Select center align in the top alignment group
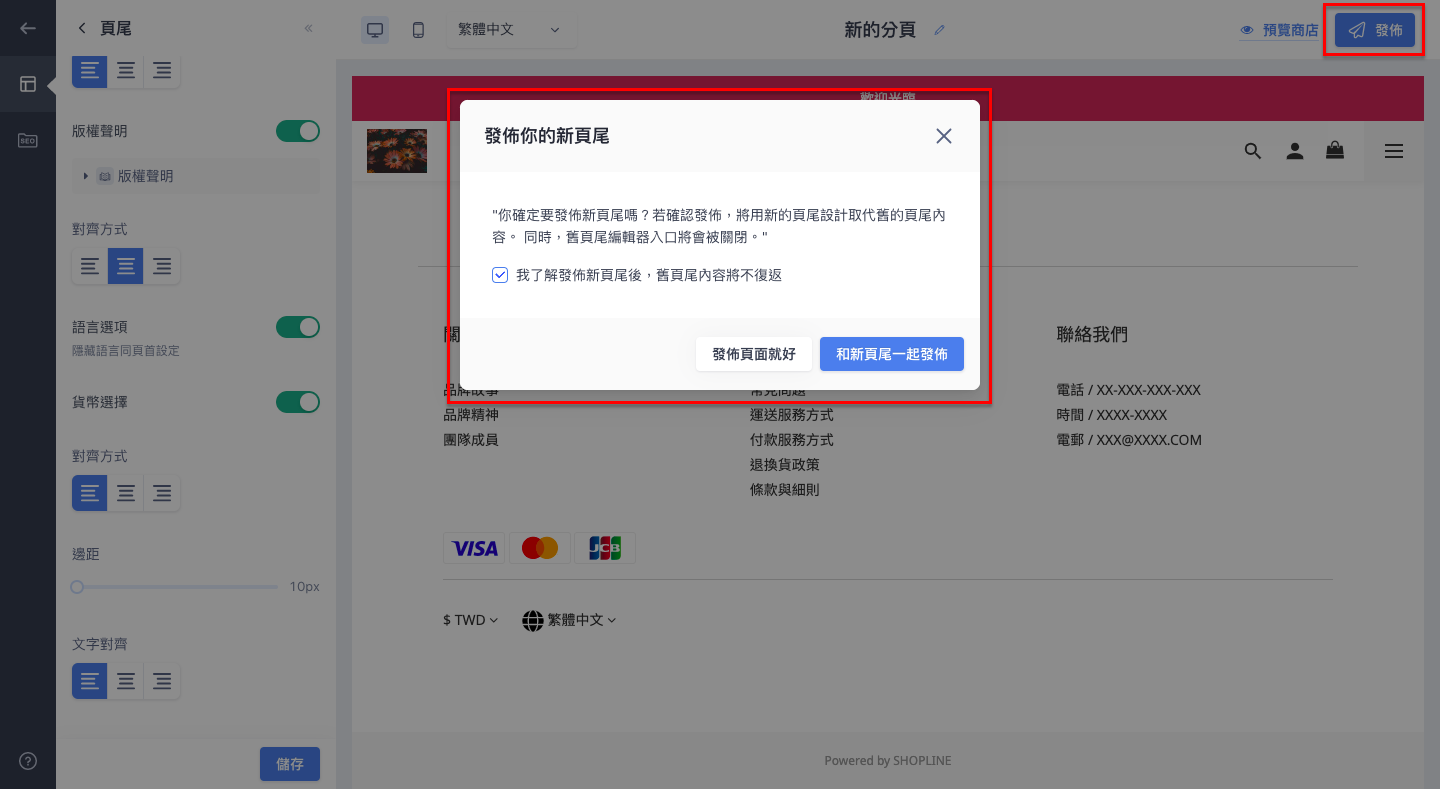The width and height of the screenshot is (1440, 789). coord(126,70)
